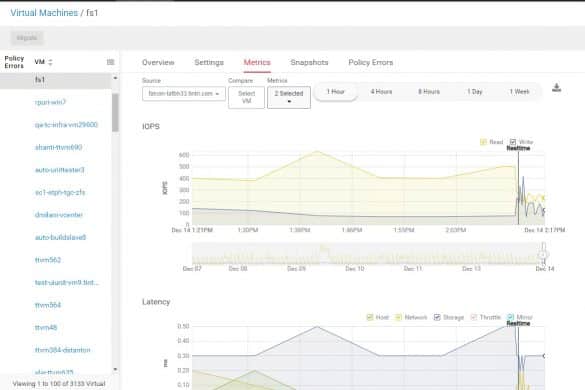The height and width of the screenshot is (390, 585).
Task: Toggle the Read series checkbox in IOPS chart
Action: [x=484, y=142]
